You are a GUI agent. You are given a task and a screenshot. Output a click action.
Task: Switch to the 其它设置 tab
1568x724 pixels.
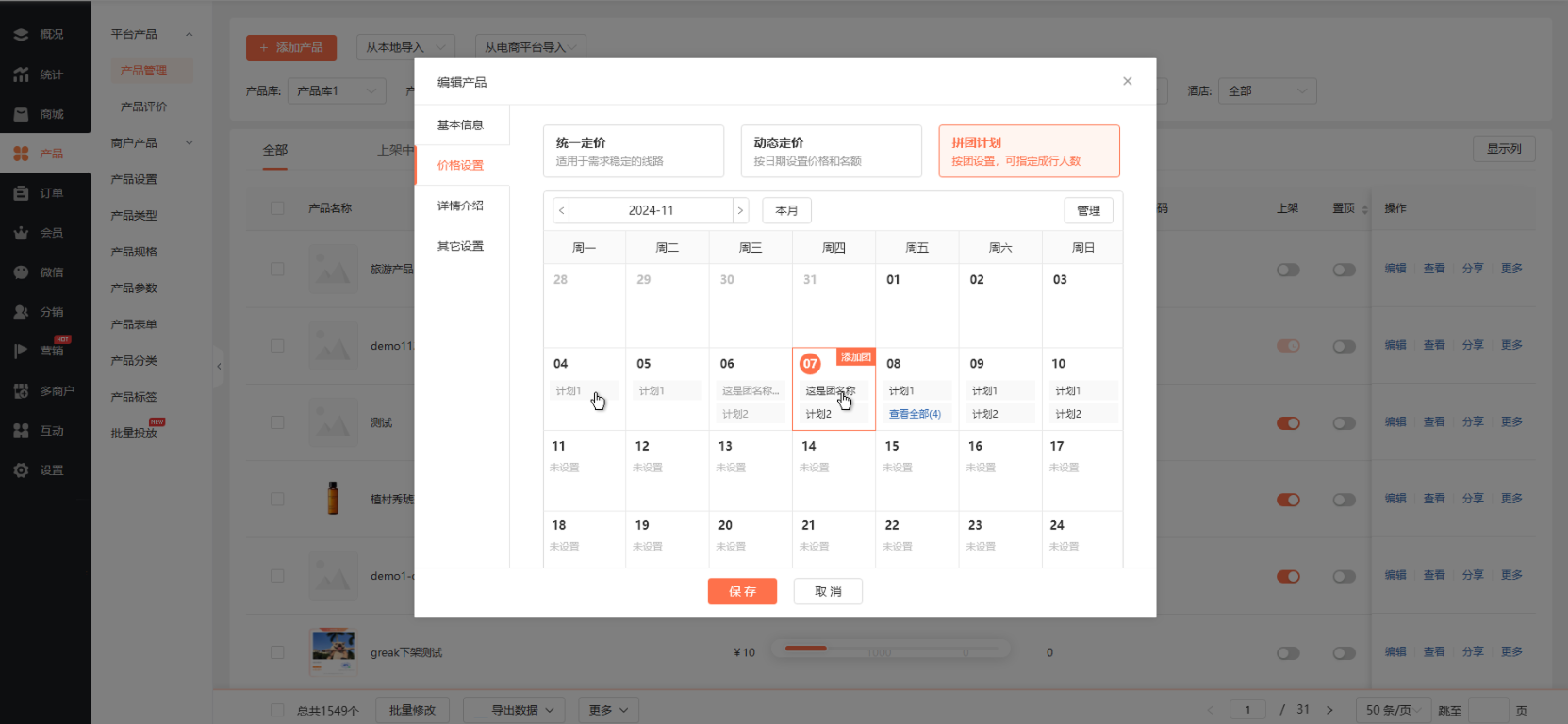click(x=461, y=246)
